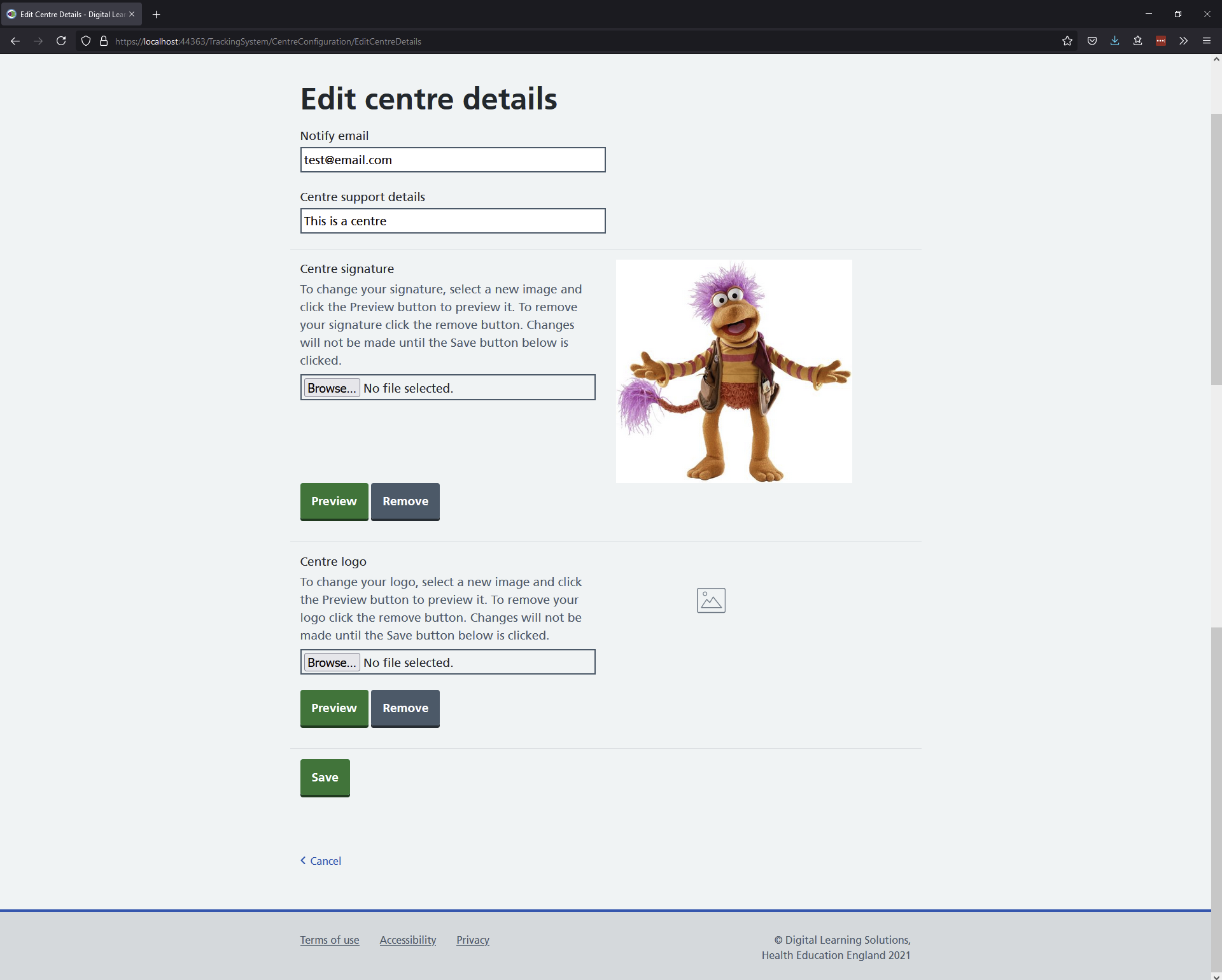
Task: Click the signature preview image
Action: 734,371
